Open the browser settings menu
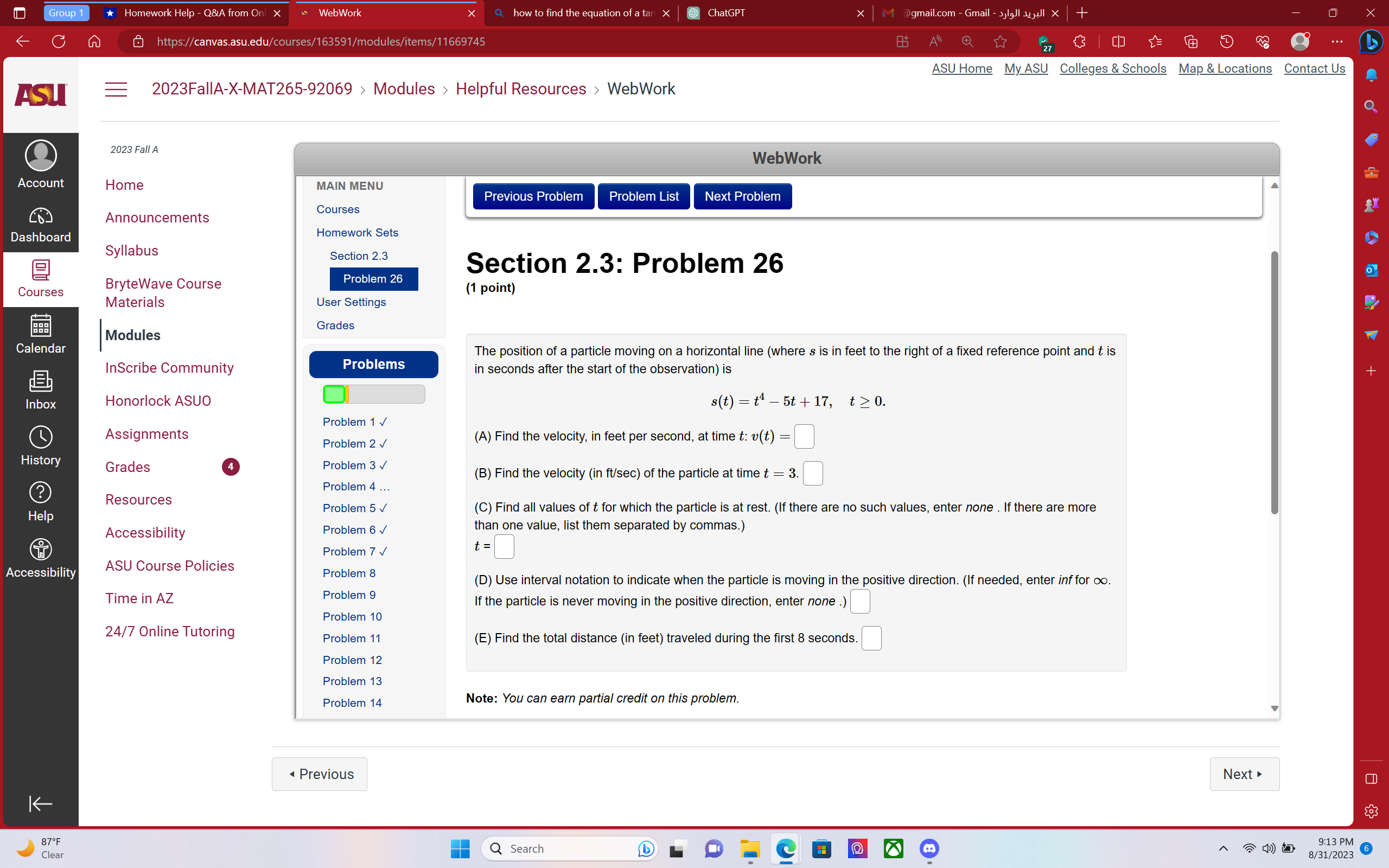 pos(1337,41)
